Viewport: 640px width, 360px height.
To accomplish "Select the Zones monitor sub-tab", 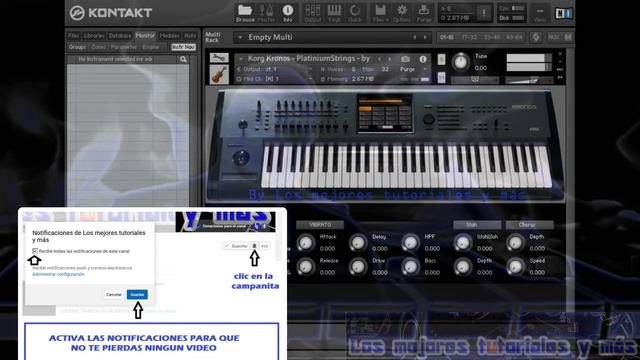I will pyautogui.click(x=98, y=47).
